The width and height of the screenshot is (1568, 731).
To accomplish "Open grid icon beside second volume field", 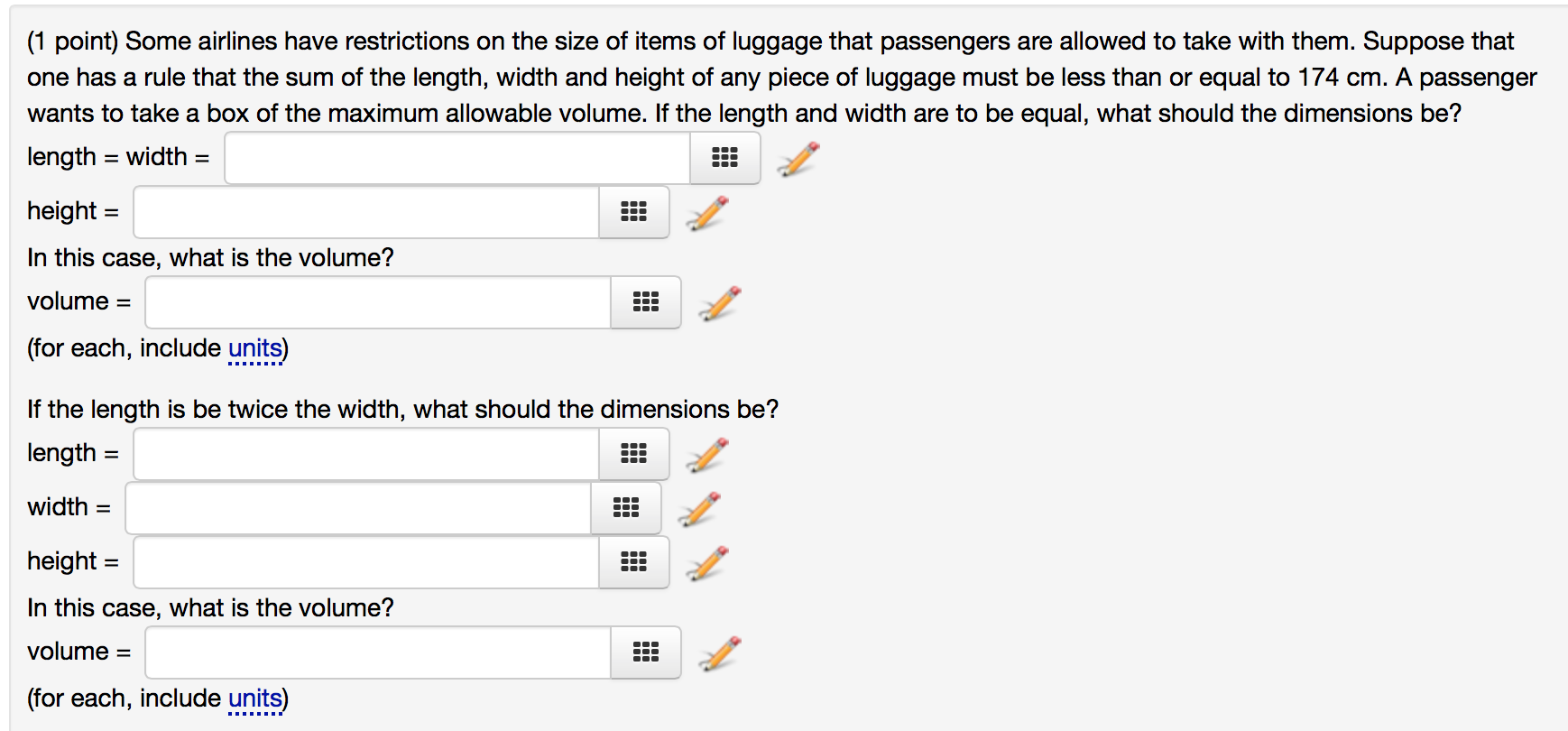I will (x=645, y=652).
